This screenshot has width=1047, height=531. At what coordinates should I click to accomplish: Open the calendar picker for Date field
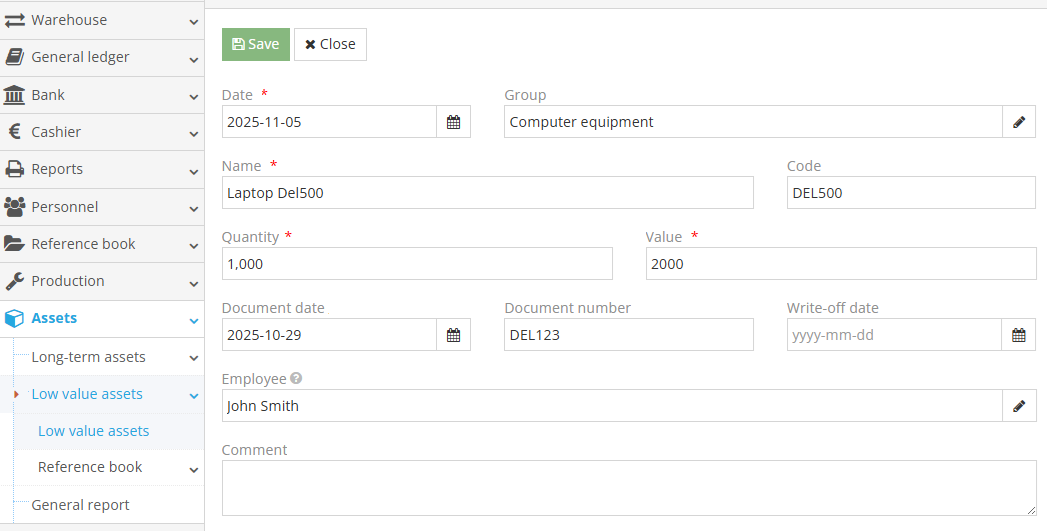click(x=453, y=122)
